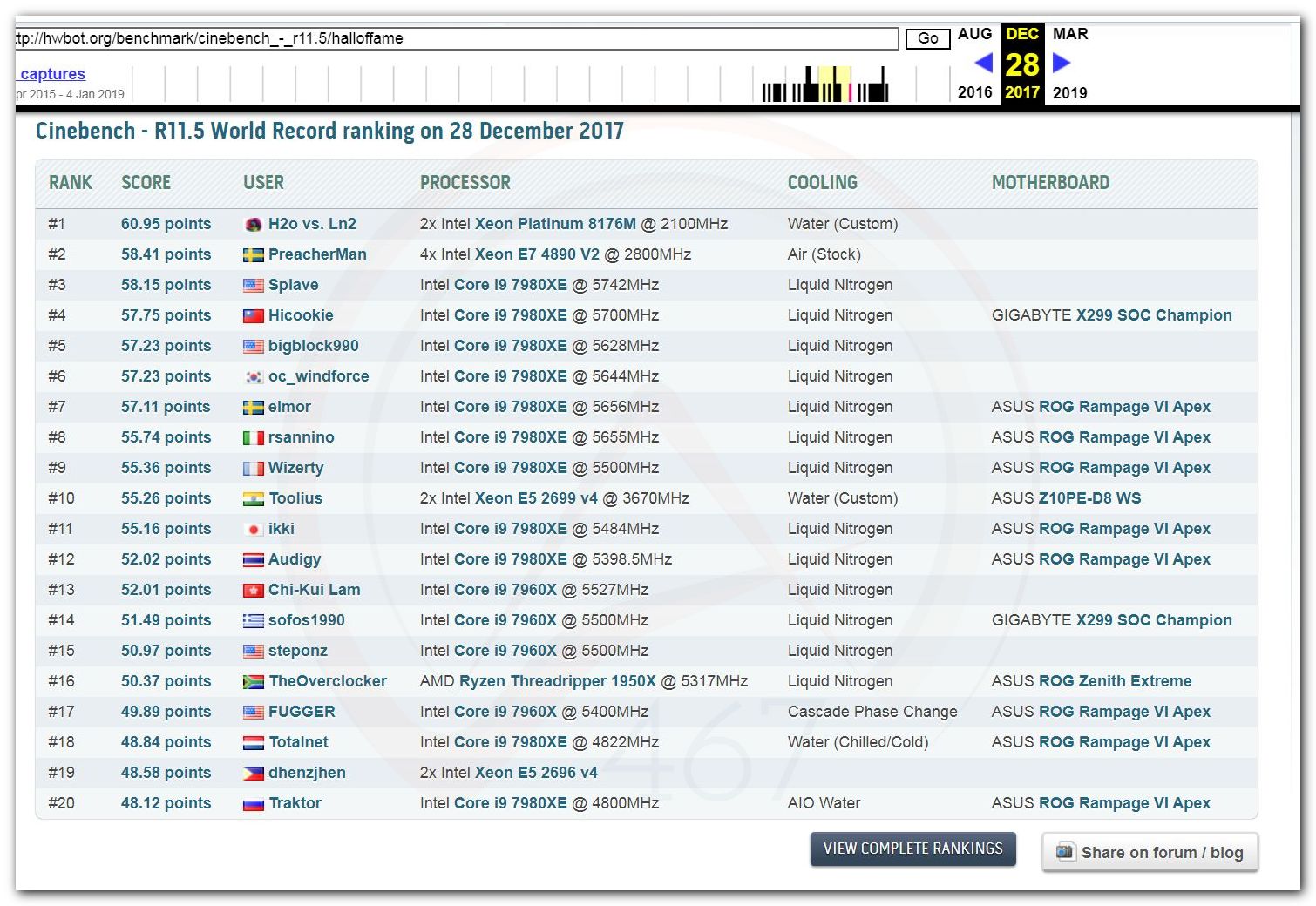Click the Japanese flag next to ikki

(x=253, y=530)
